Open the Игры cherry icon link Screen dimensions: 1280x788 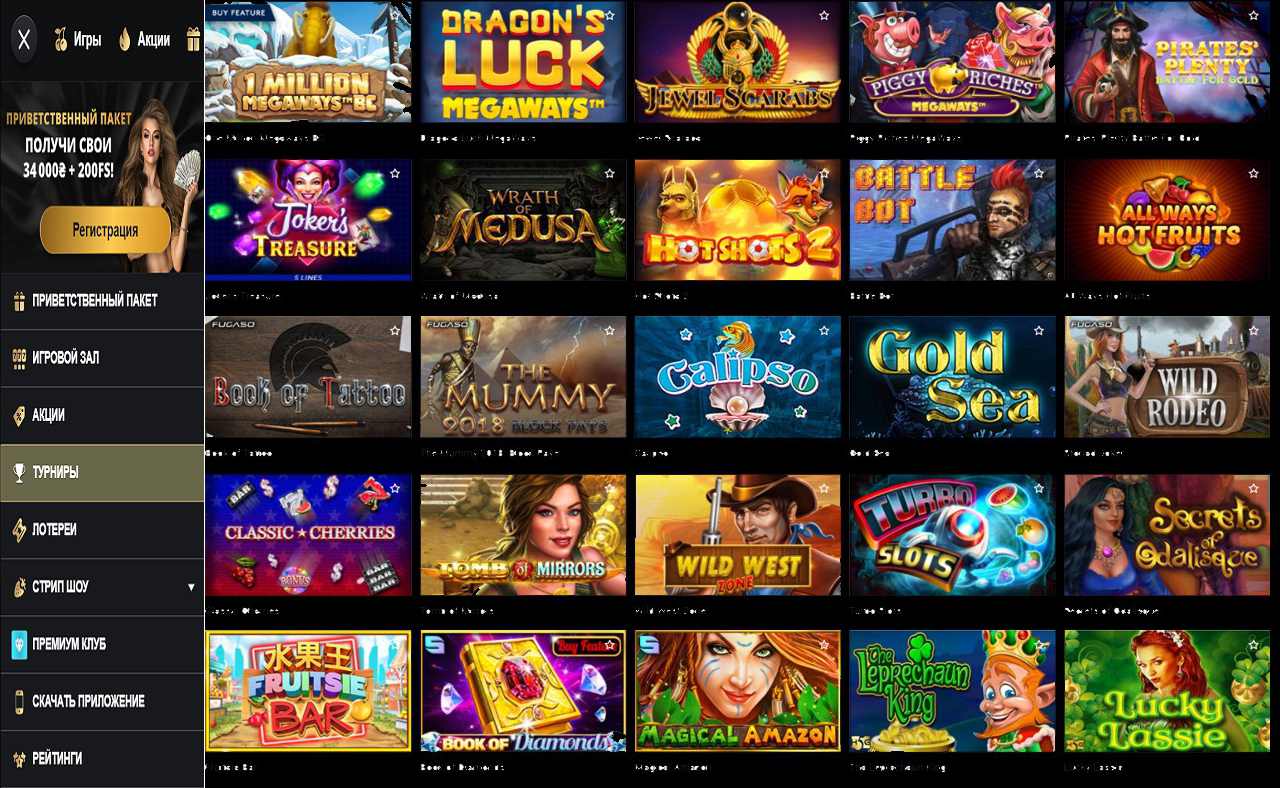(x=78, y=40)
